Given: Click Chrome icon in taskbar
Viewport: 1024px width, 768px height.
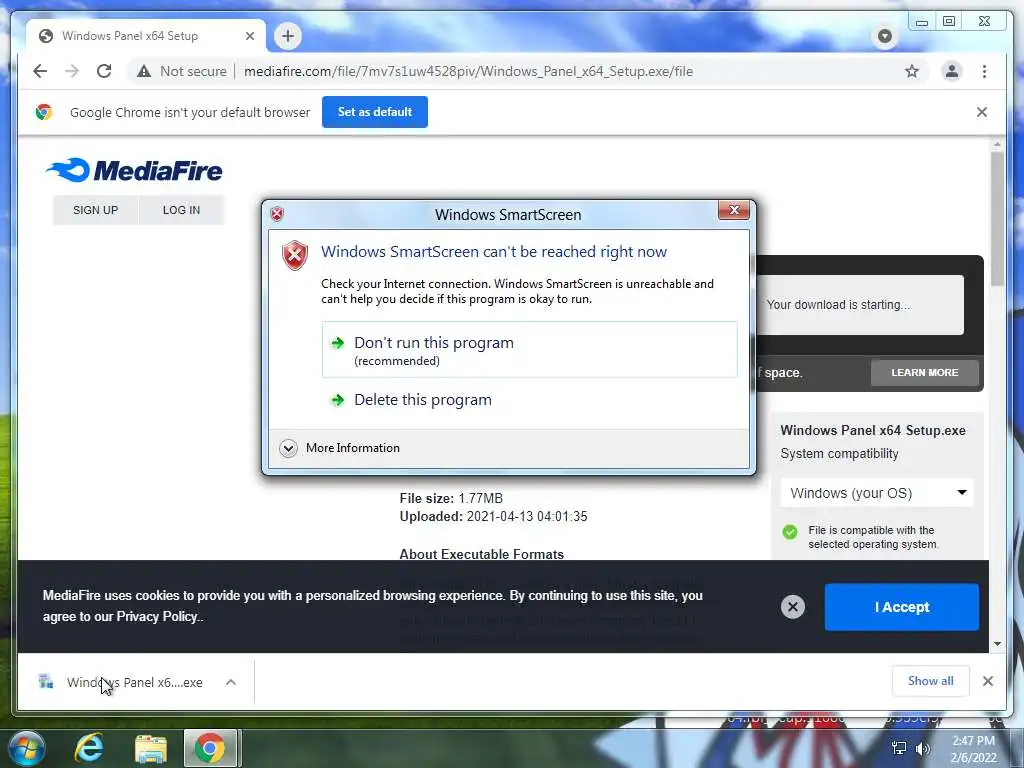Looking at the screenshot, I should [210, 748].
